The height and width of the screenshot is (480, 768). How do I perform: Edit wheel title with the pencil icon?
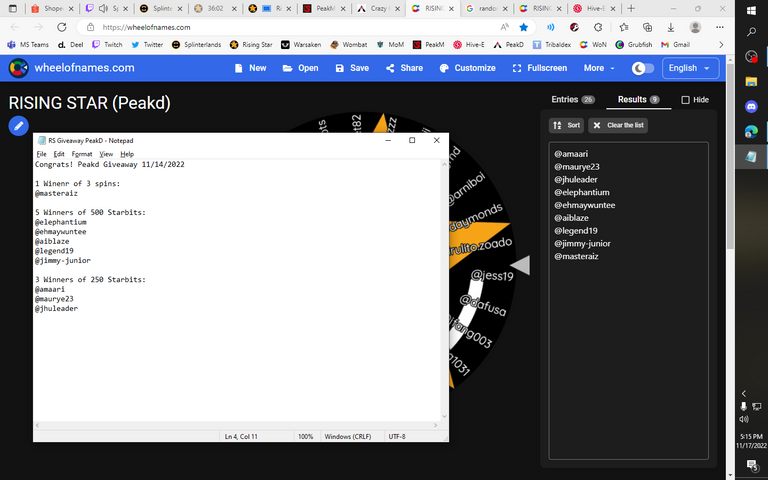19,126
